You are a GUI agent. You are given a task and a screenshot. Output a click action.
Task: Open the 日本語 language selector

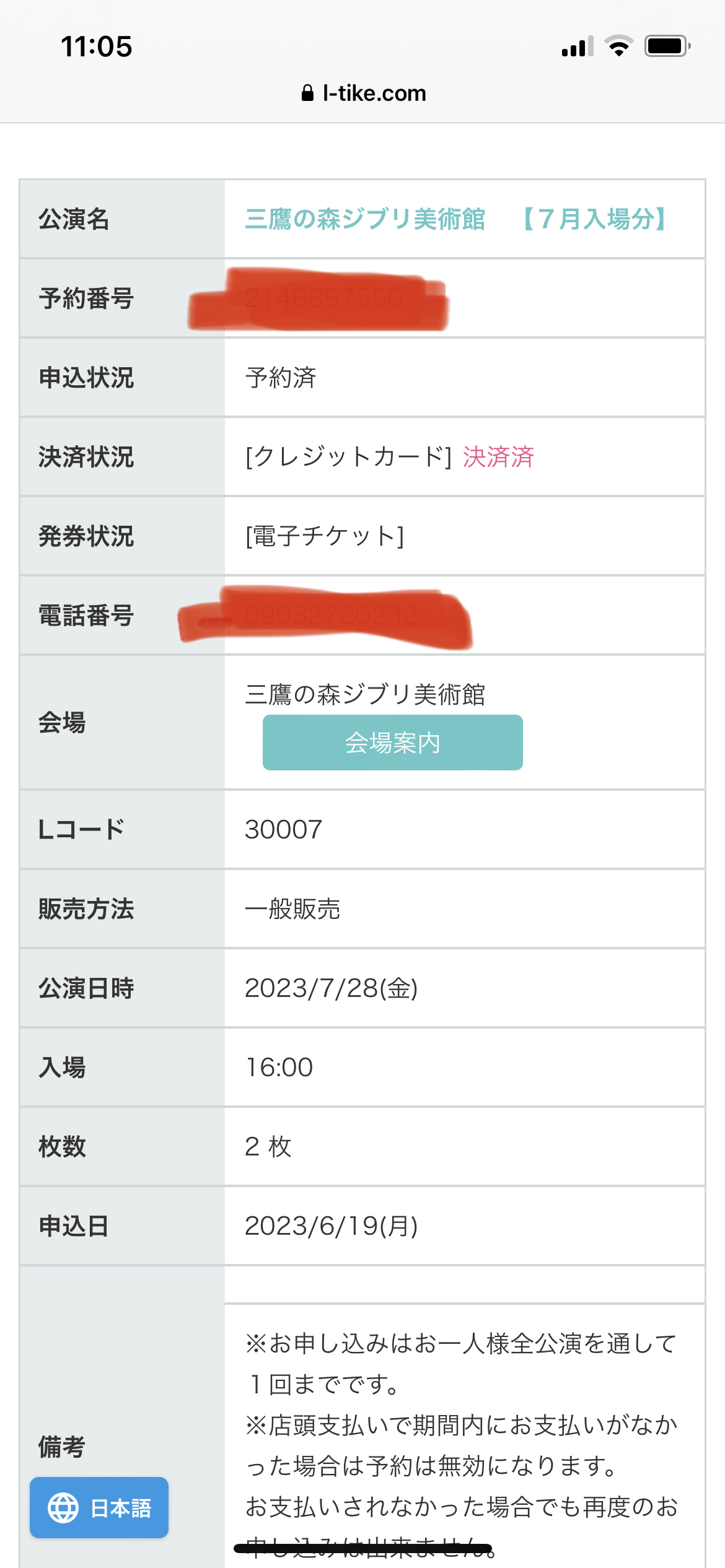click(x=99, y=1508)
